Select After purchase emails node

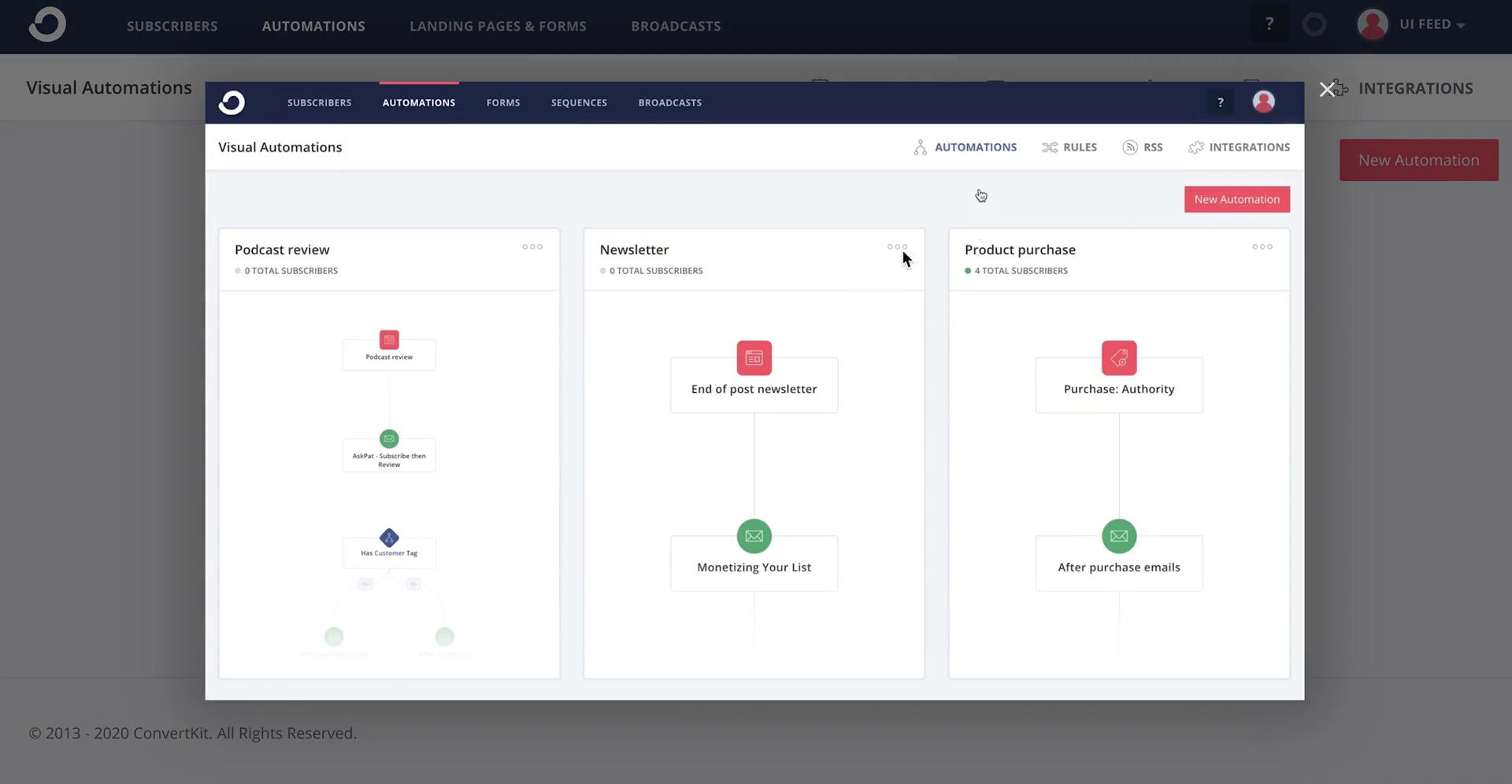pos(1119,564)
